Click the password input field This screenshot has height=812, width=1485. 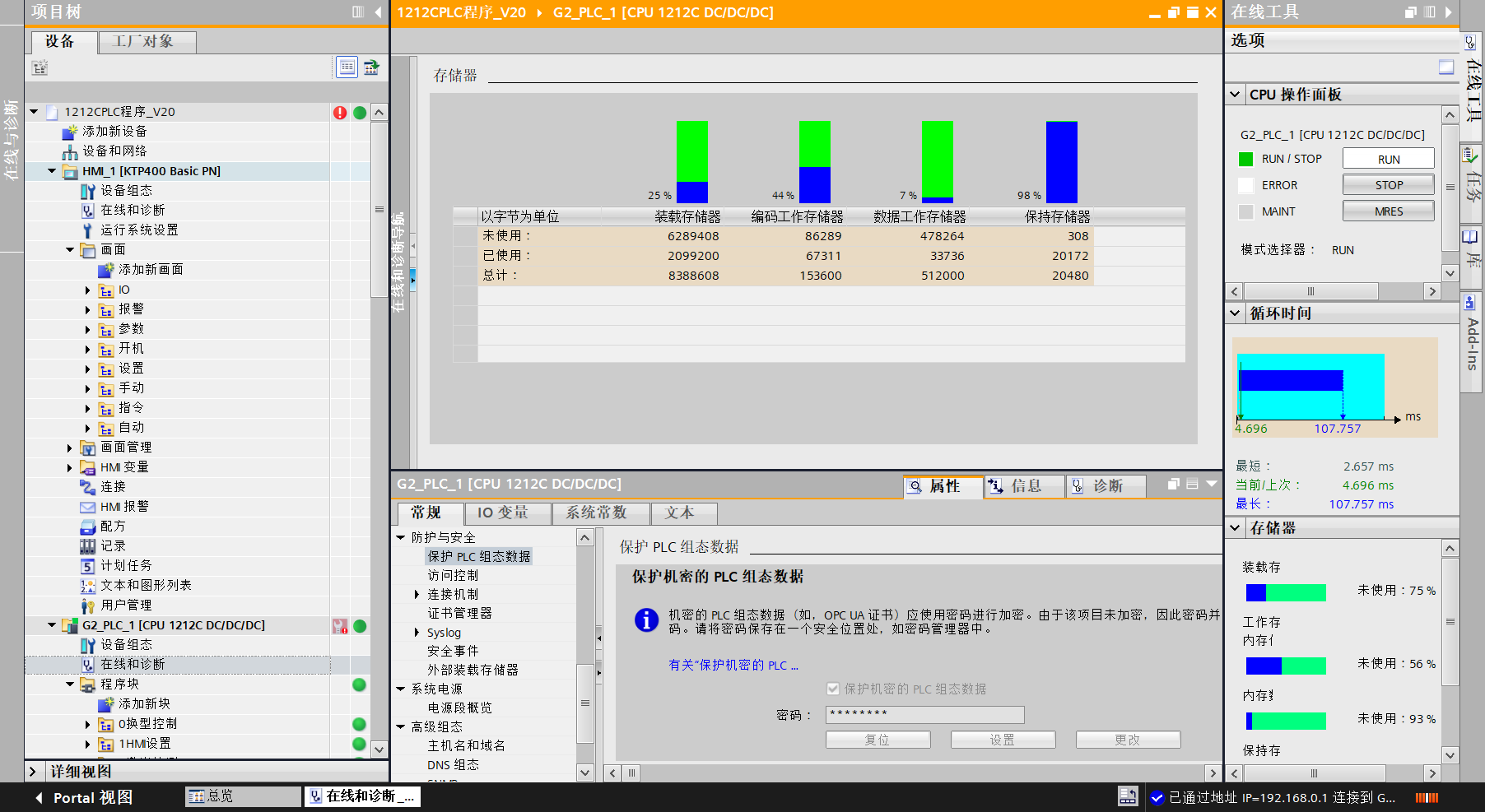[924, 714]
